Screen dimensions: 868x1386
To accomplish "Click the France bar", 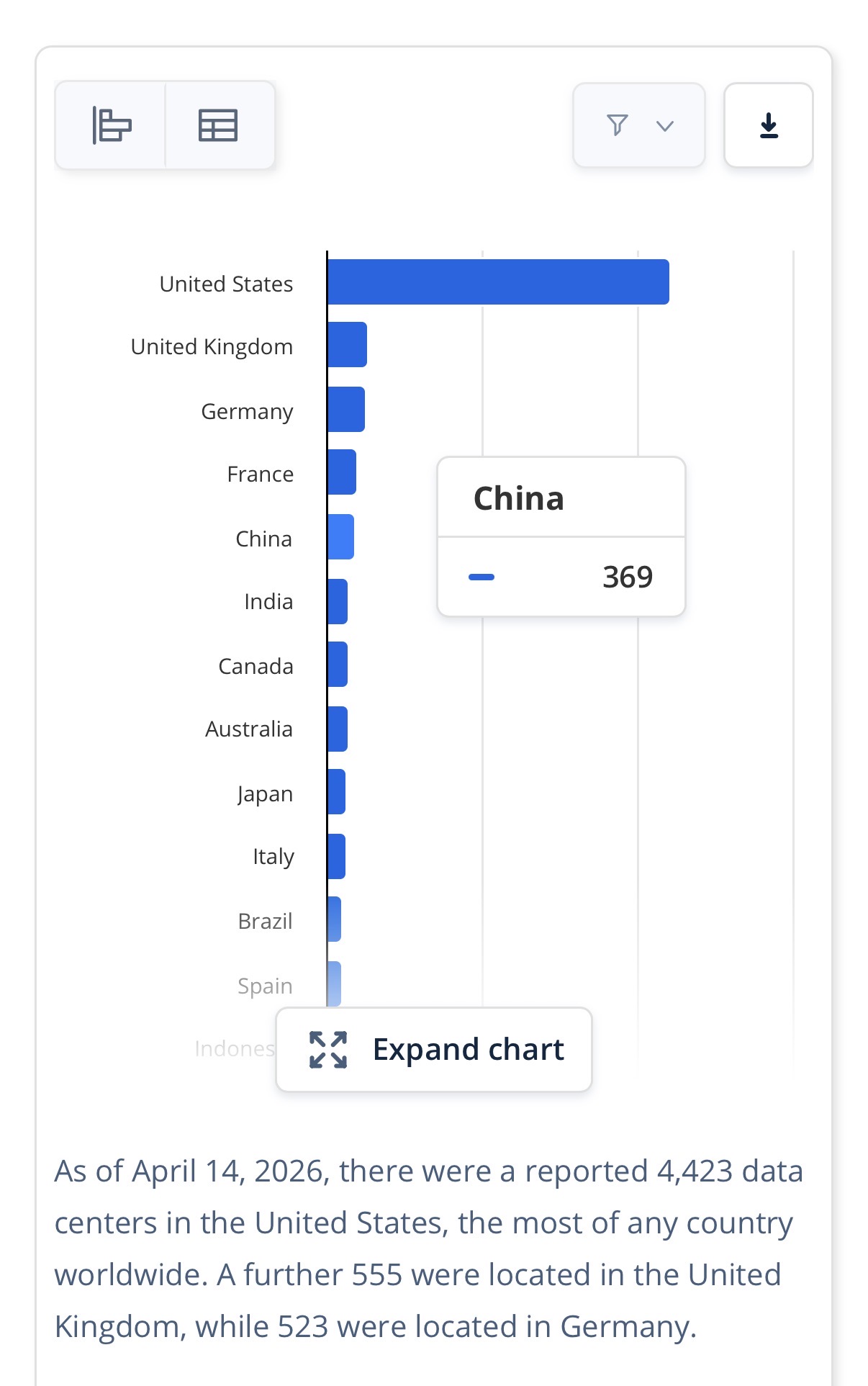I will (342, 472).
